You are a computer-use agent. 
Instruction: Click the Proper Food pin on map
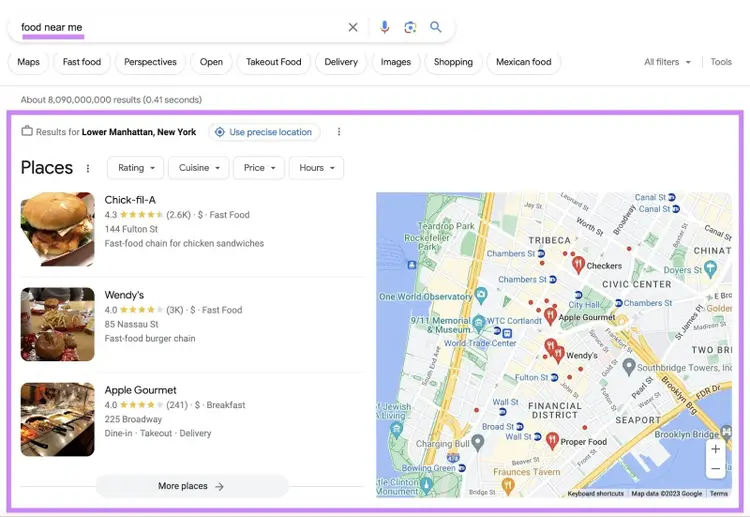pos(552,441)
